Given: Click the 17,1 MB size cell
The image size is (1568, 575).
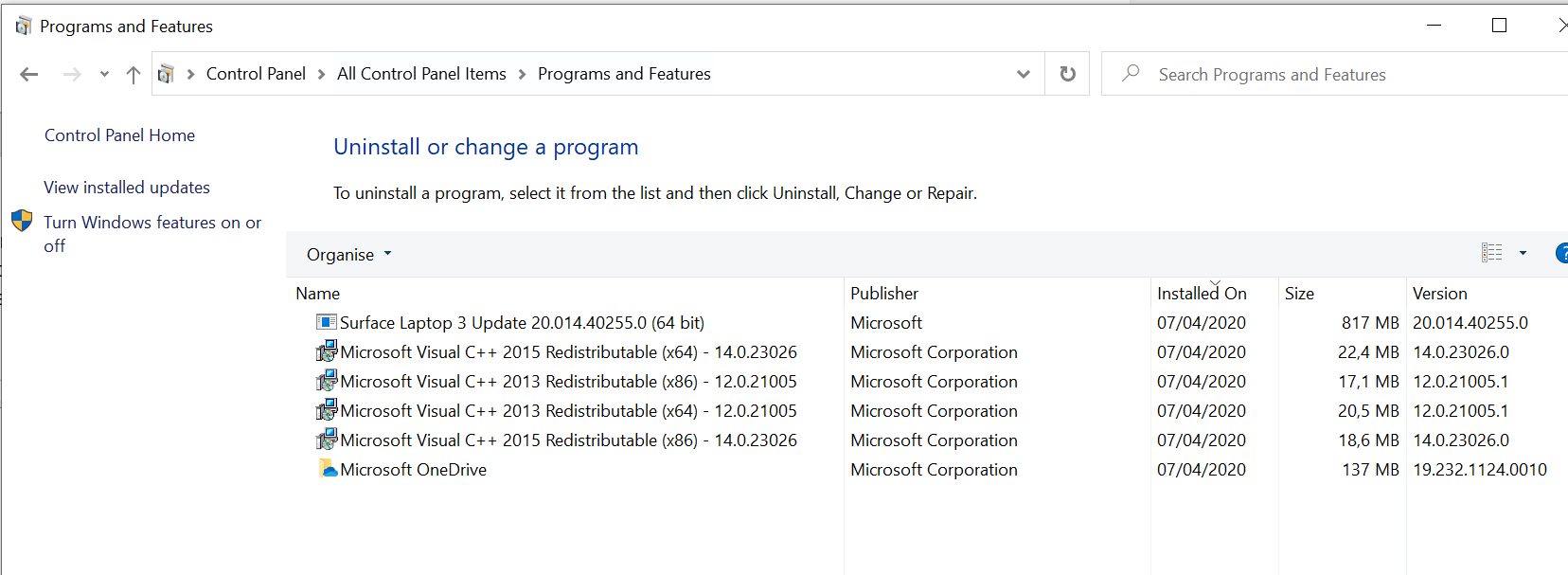Looking at the screenshot, I should (x=1368, y=382).
